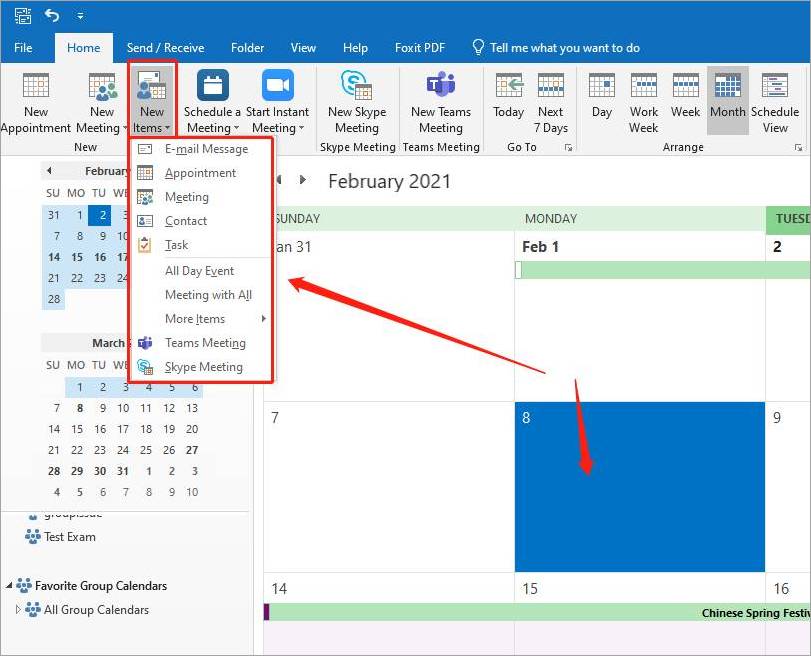Switch calendar to Day view
This screenshot has height=656, width=811.
(x=601, y=88)
